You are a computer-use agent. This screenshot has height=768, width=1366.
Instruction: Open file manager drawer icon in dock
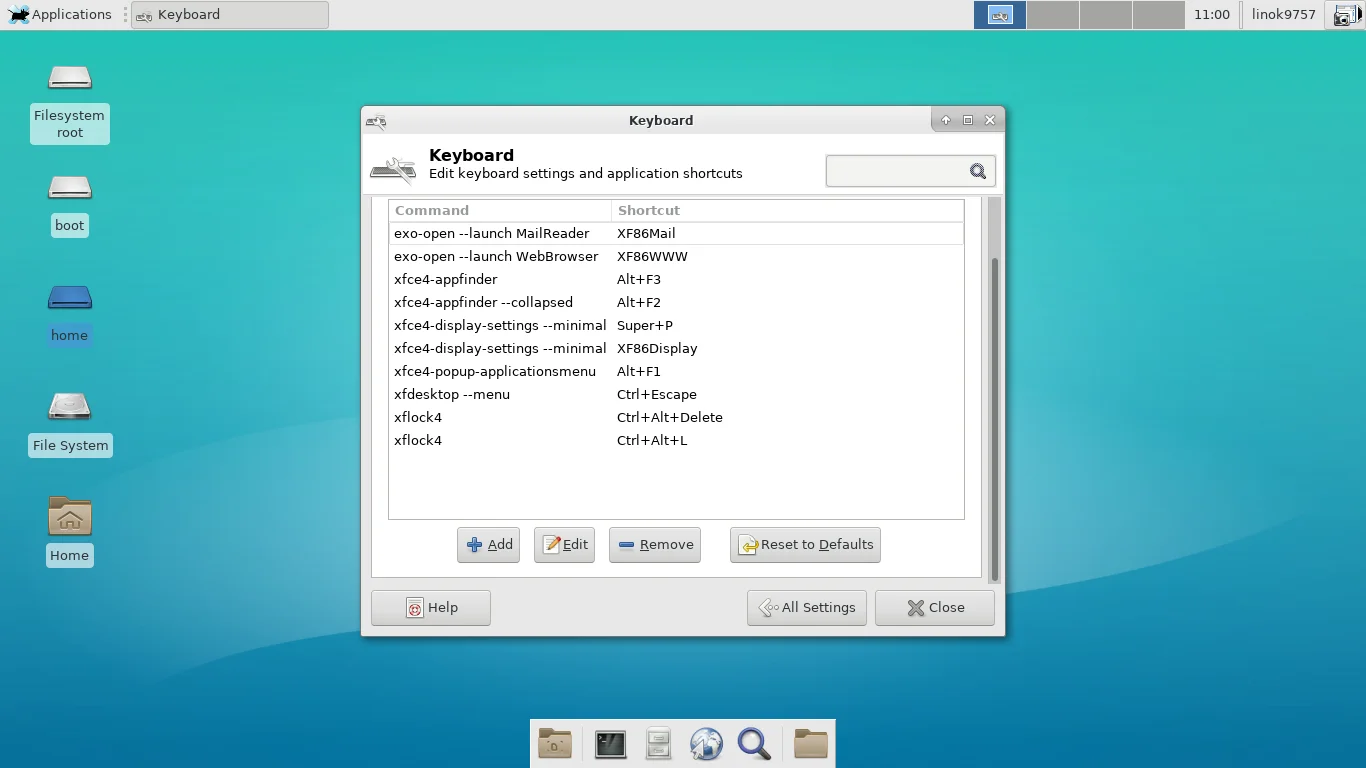tap(658, 744)
